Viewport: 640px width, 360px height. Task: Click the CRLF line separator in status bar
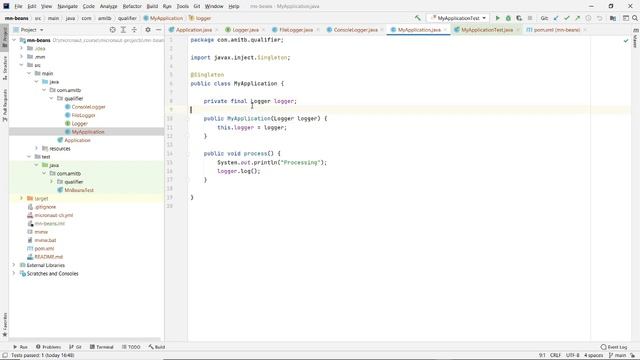[x=555, y=356]
